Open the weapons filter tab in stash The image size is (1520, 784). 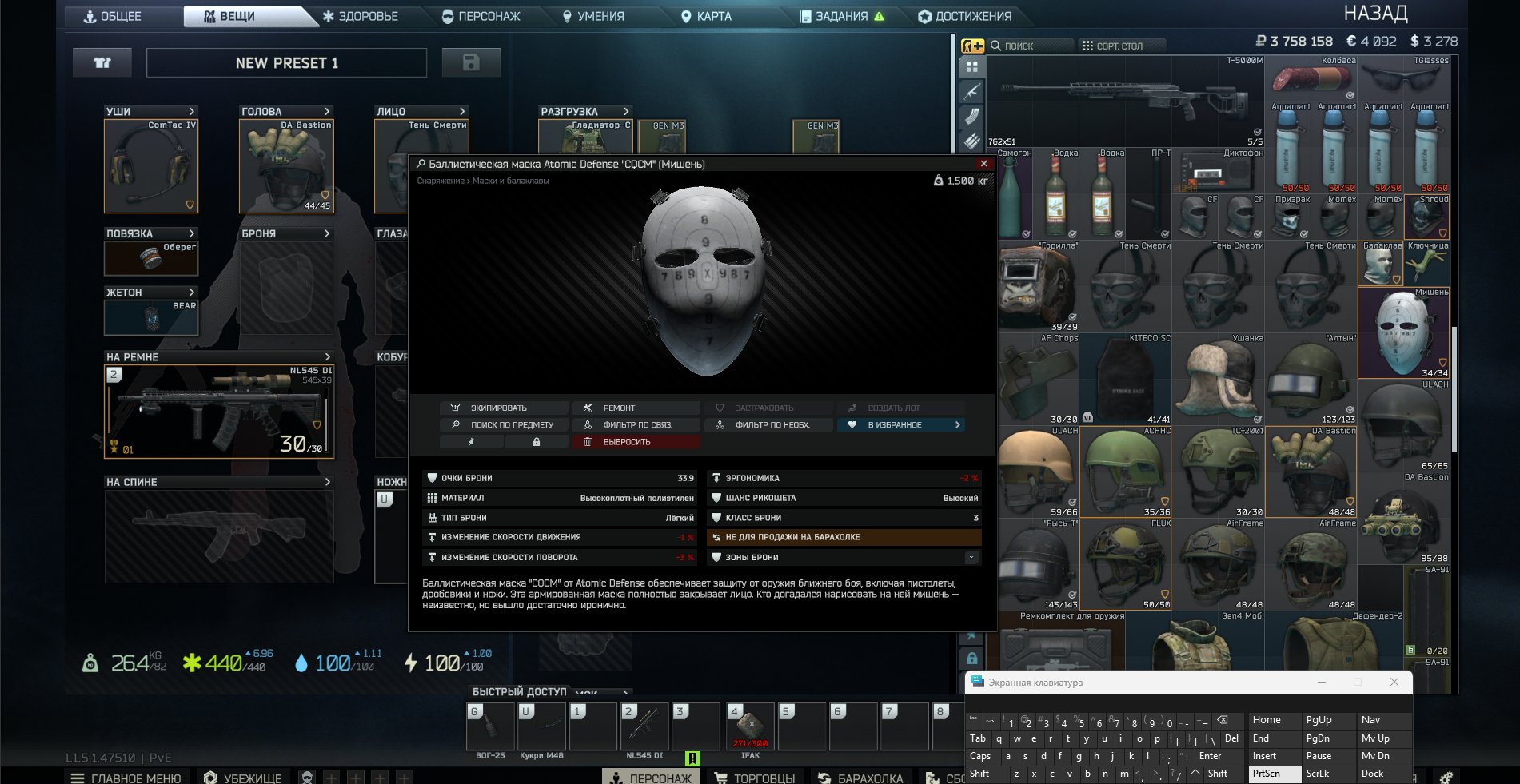pyautogui.click(x=971, y=91)
